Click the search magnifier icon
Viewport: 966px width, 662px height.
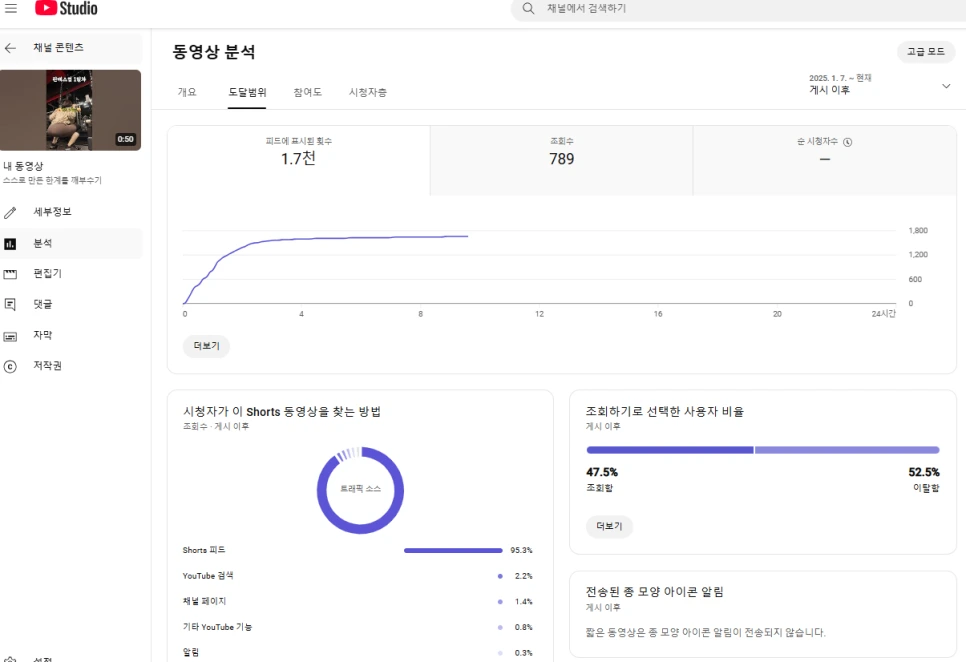point(528,9)
